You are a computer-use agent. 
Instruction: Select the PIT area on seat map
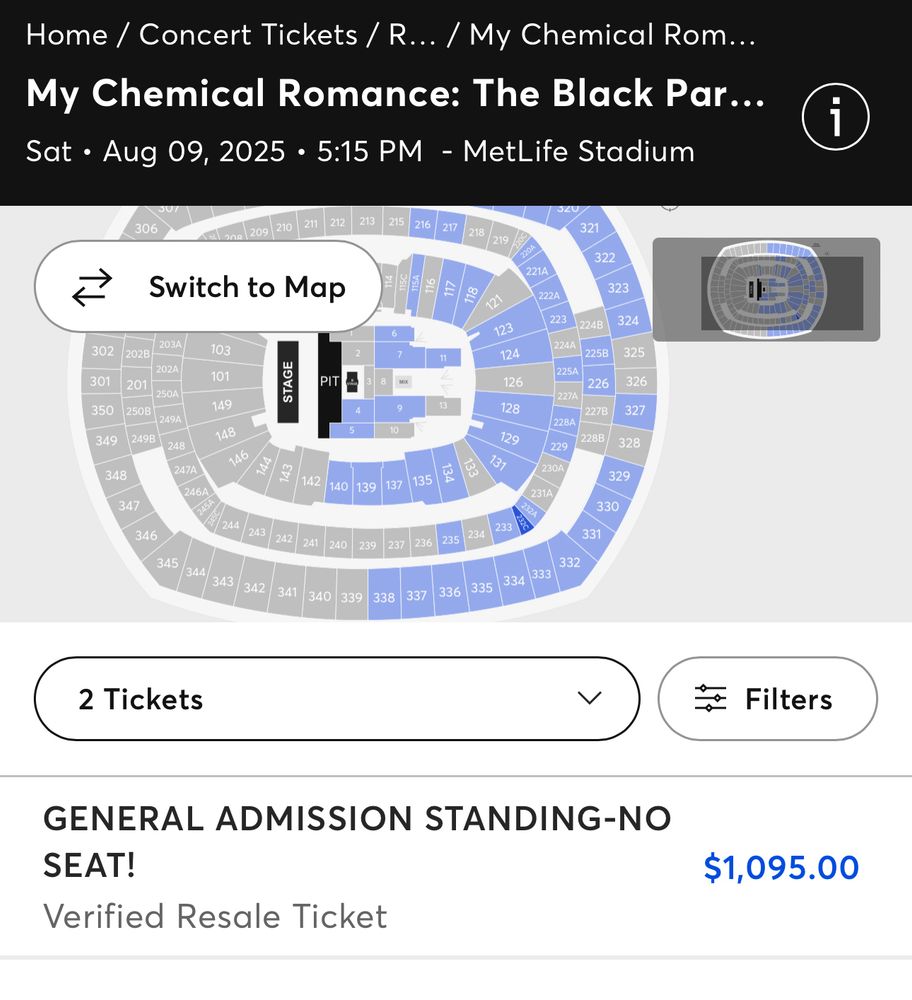[329, 383]
